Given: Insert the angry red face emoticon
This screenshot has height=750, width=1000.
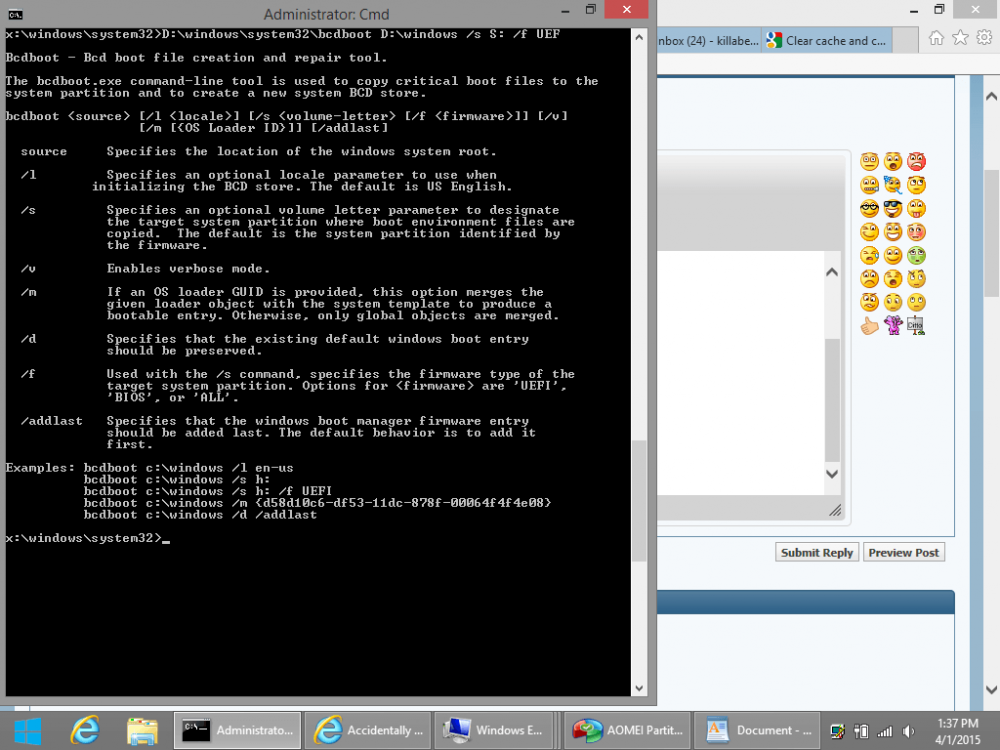Looking at the screenshot, I should (x=916, y=161).
